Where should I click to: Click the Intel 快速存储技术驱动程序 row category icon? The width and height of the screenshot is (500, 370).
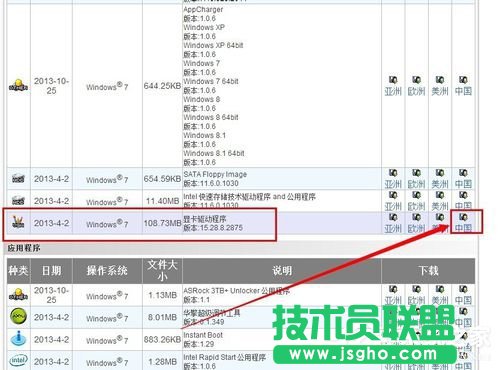[x=18, y=200]
